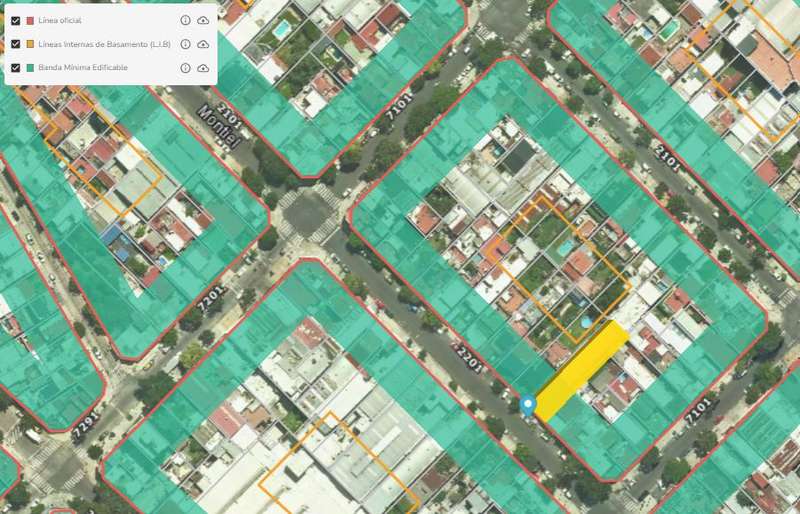Click the blue location pin marker
The height and width of the screenshot is (514, 800).
(x=528, y=405)
